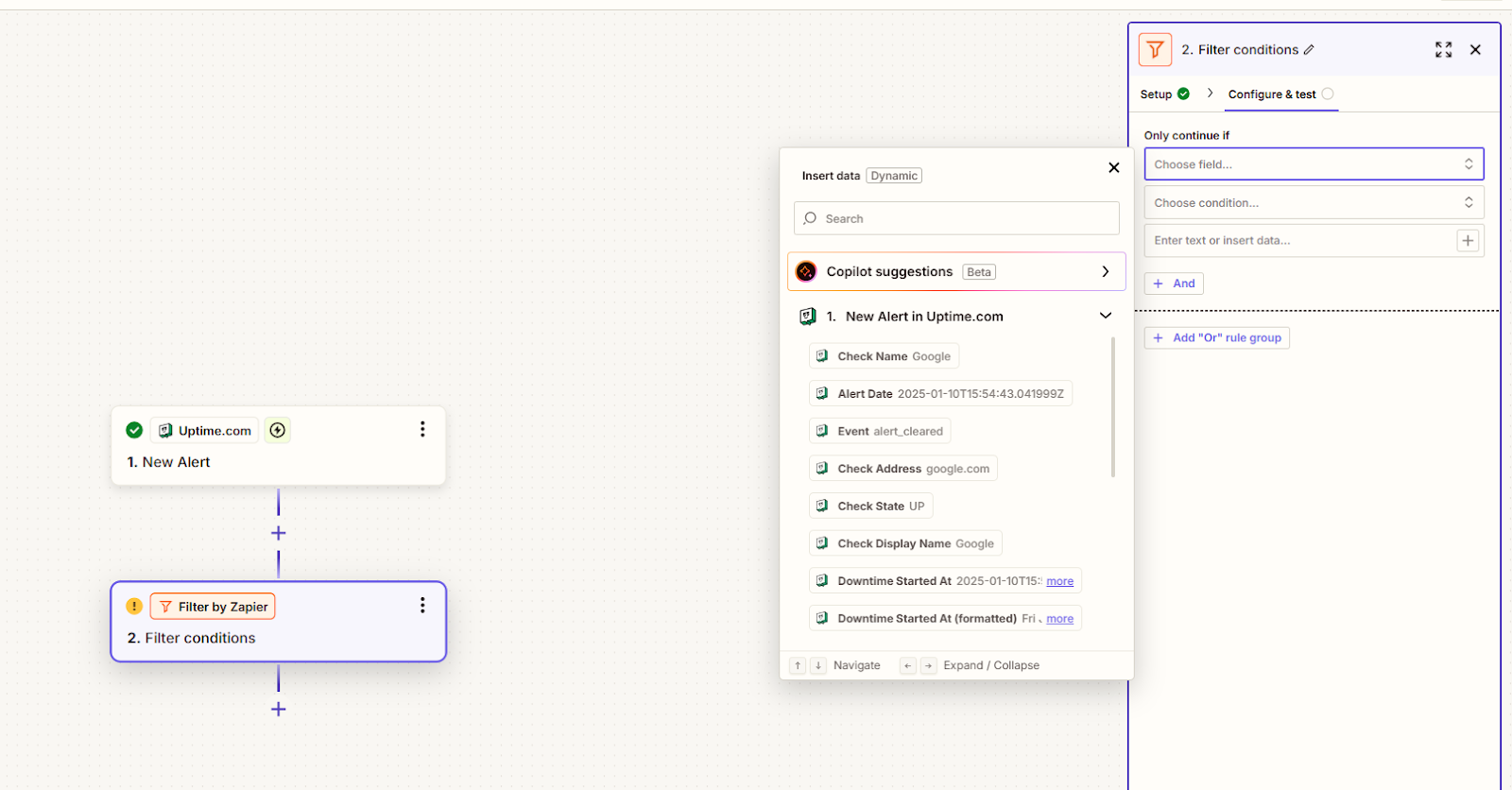Open Copilot suggestions with the chevron
This screenshot has width=1512, height=790.
[x=1106, y=271]
